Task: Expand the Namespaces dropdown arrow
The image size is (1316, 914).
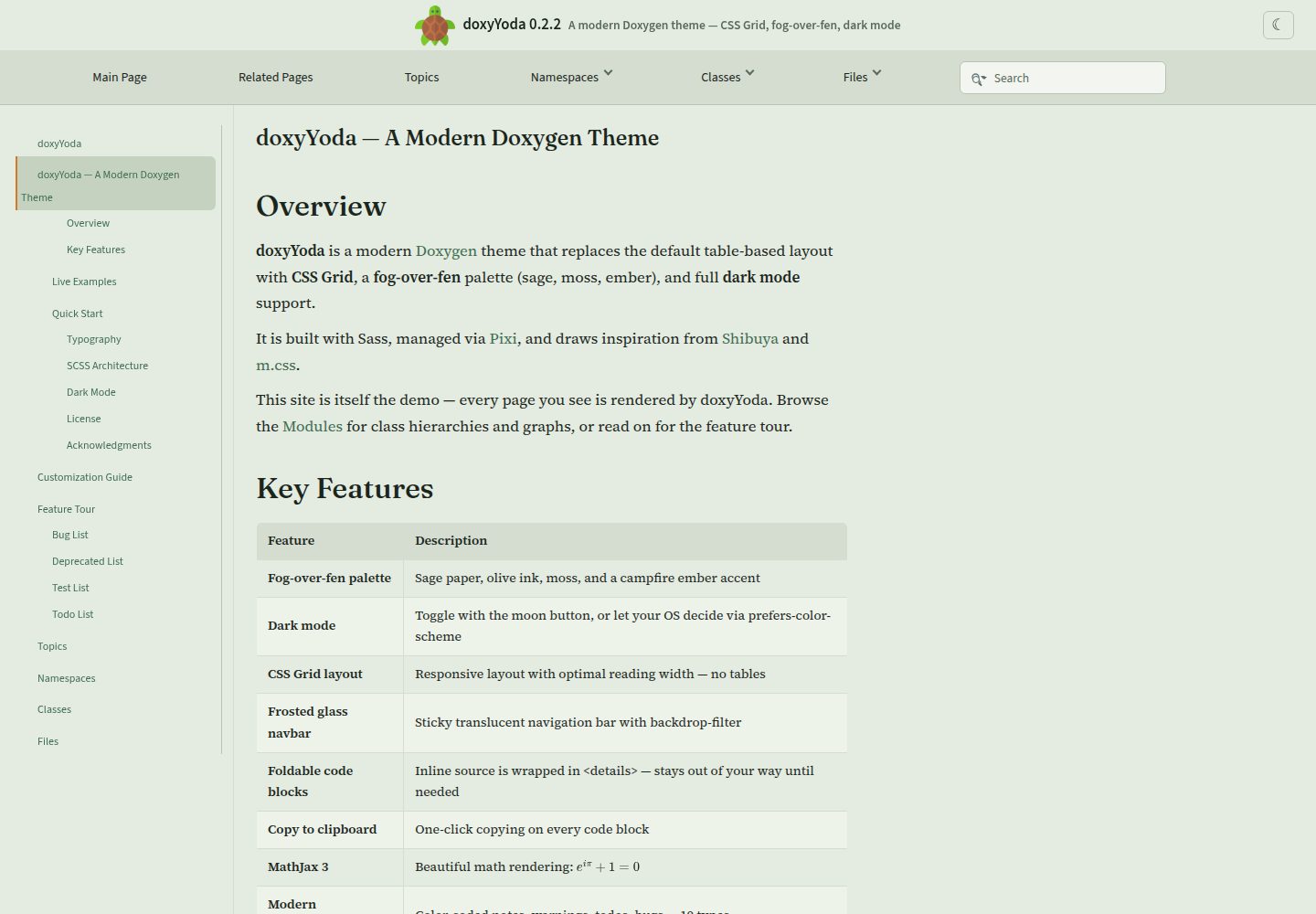Action: [609, 73]
